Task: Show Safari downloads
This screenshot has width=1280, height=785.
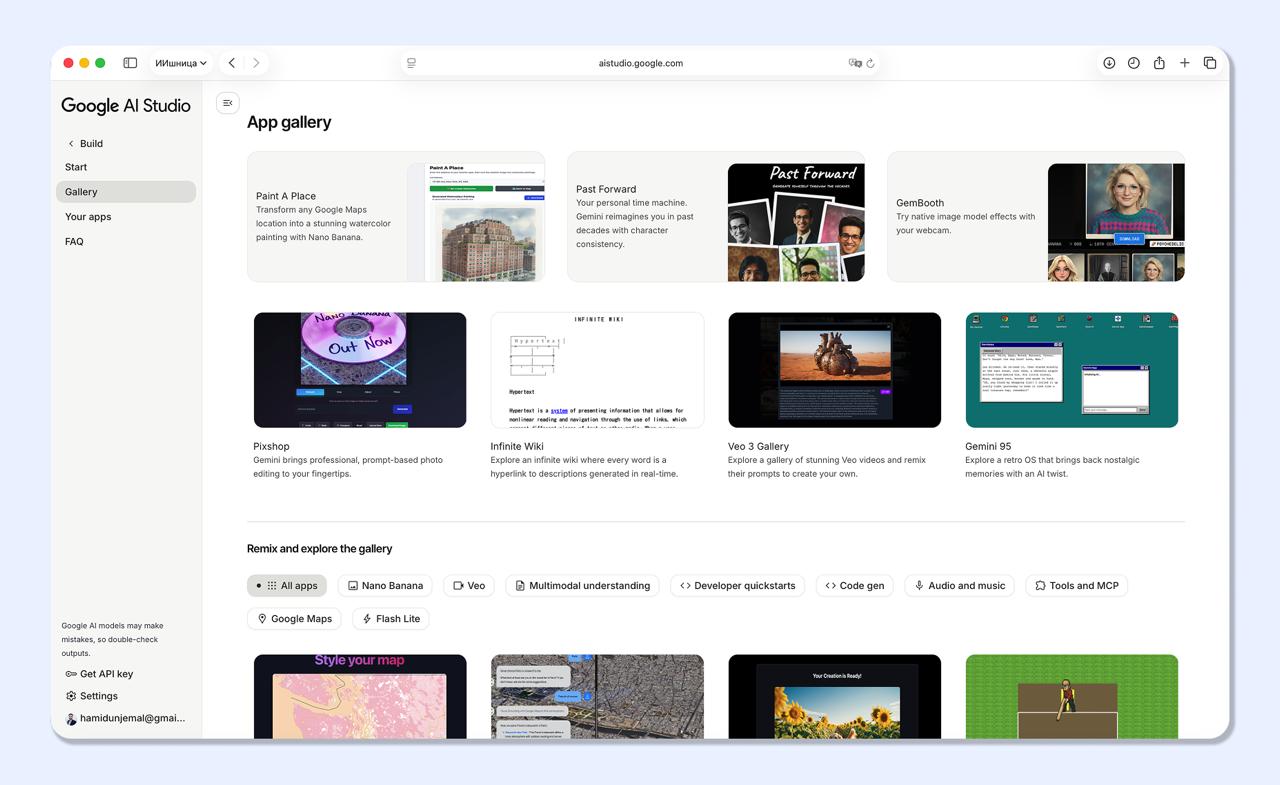Action: tap(1109, 63)
